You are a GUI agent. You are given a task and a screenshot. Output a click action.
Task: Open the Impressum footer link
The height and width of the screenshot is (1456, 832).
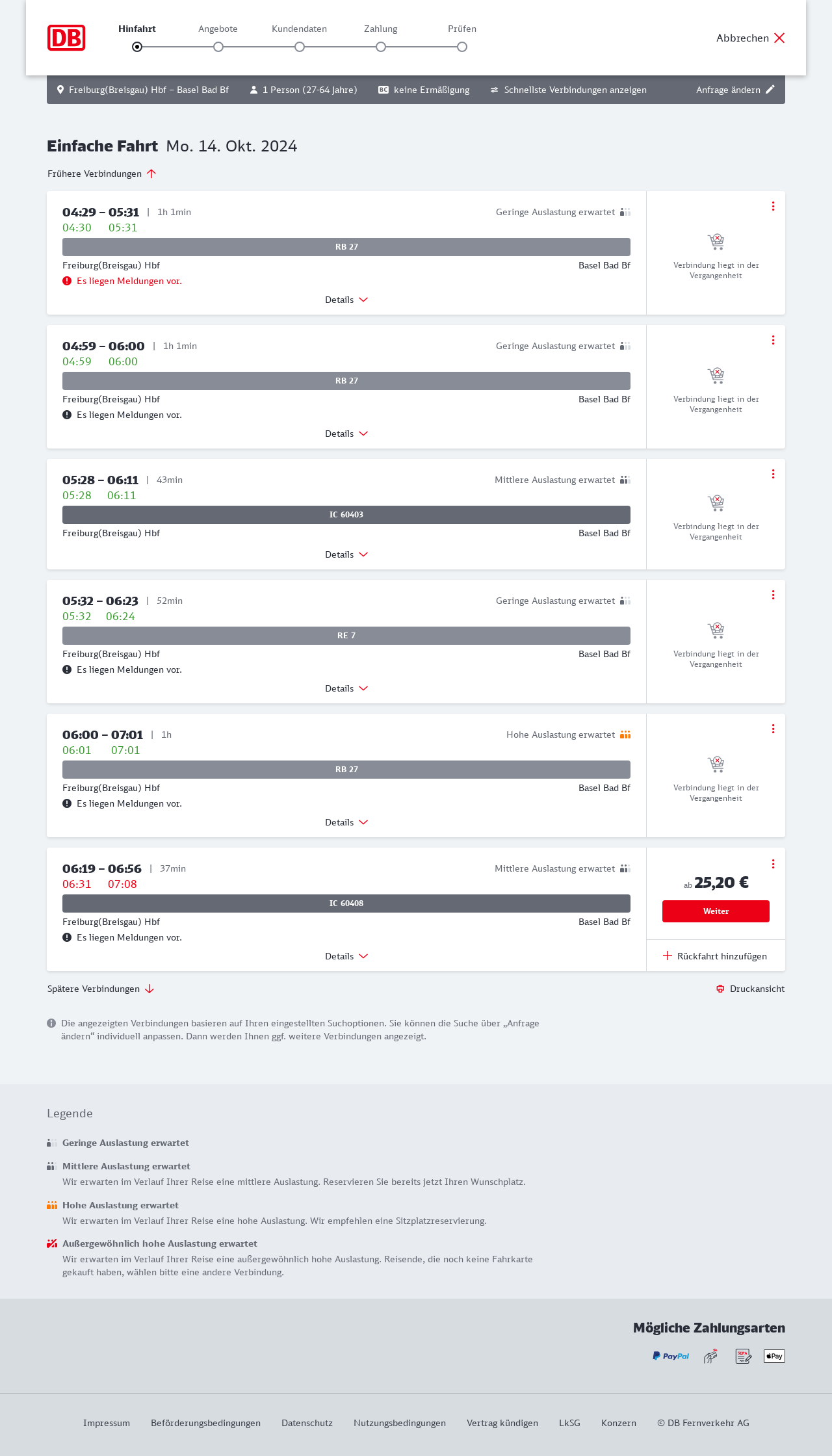(x=107, y=1423)
